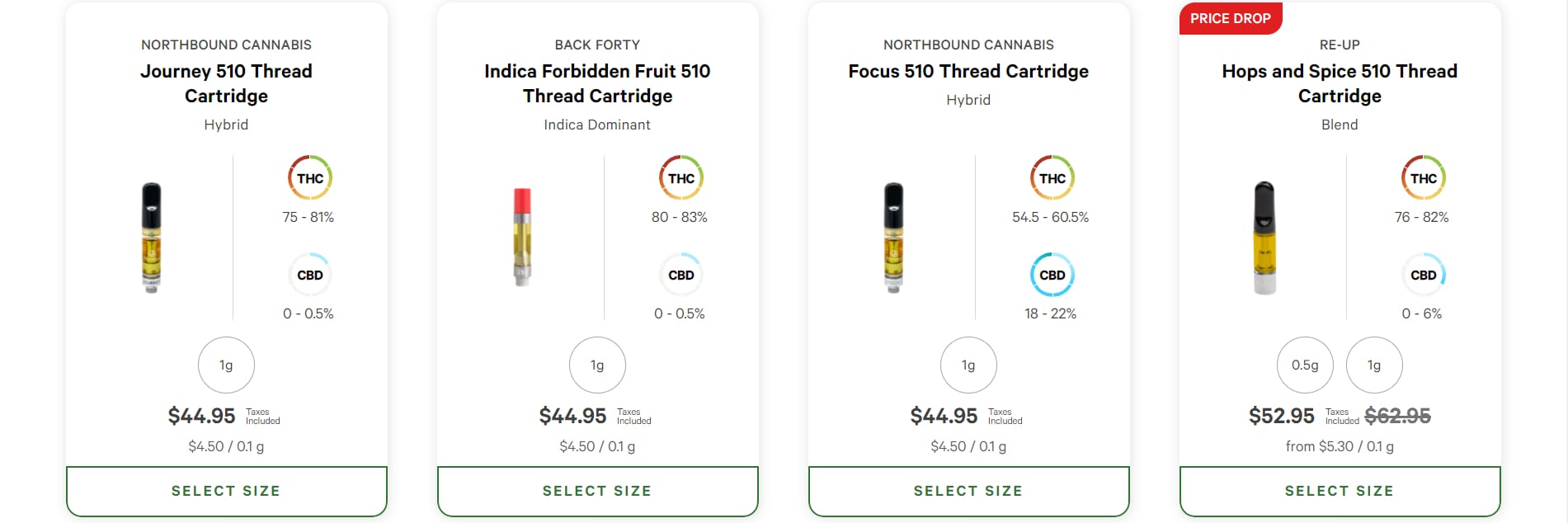Choose 1g size on Focus cartridge
This screenshot has width=1568, height=523.
968,365
